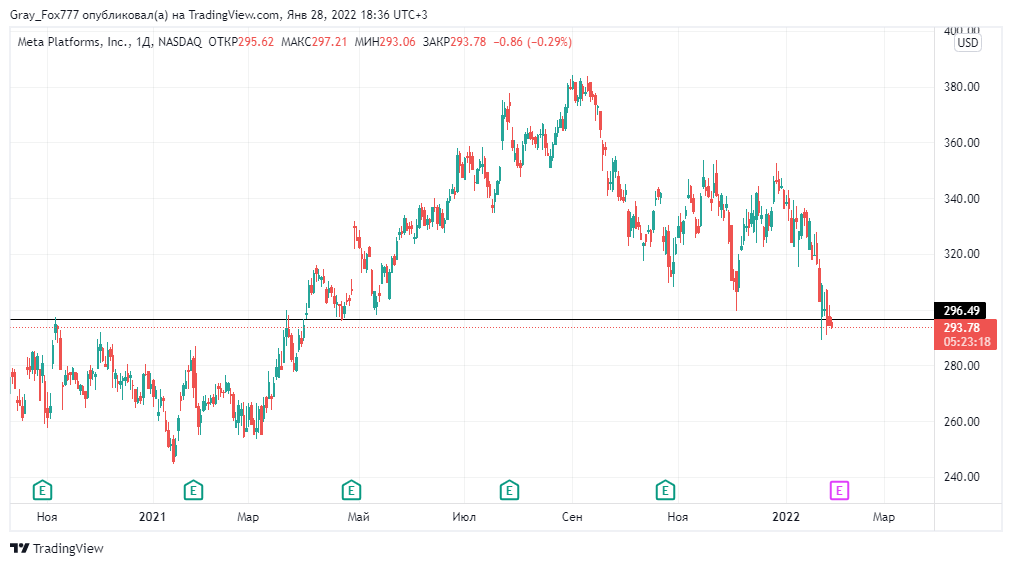Click the 280.00 price axis label
1012x566 pixels.
[x=962, y=366]
